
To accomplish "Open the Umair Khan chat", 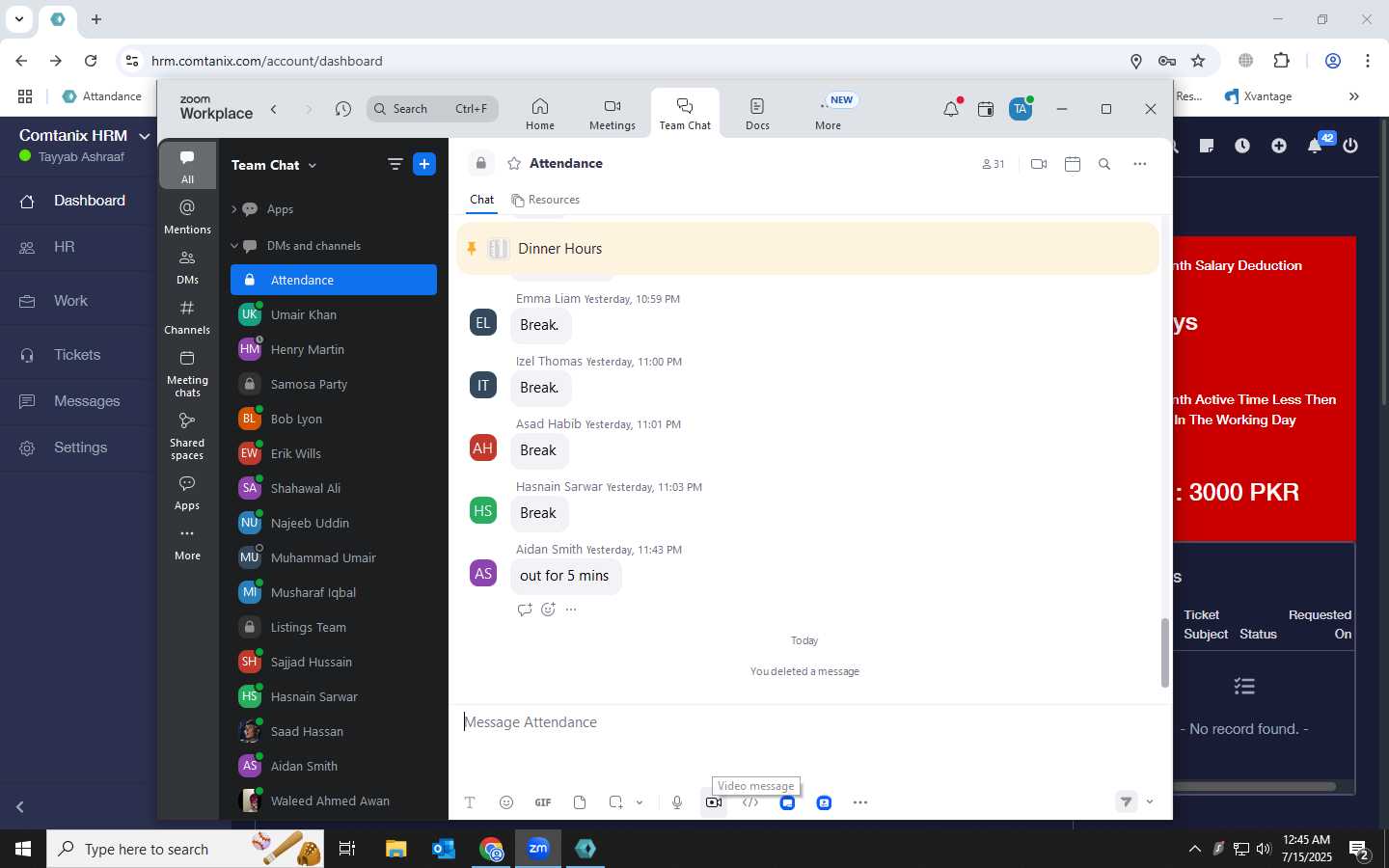I will (334, 314).
